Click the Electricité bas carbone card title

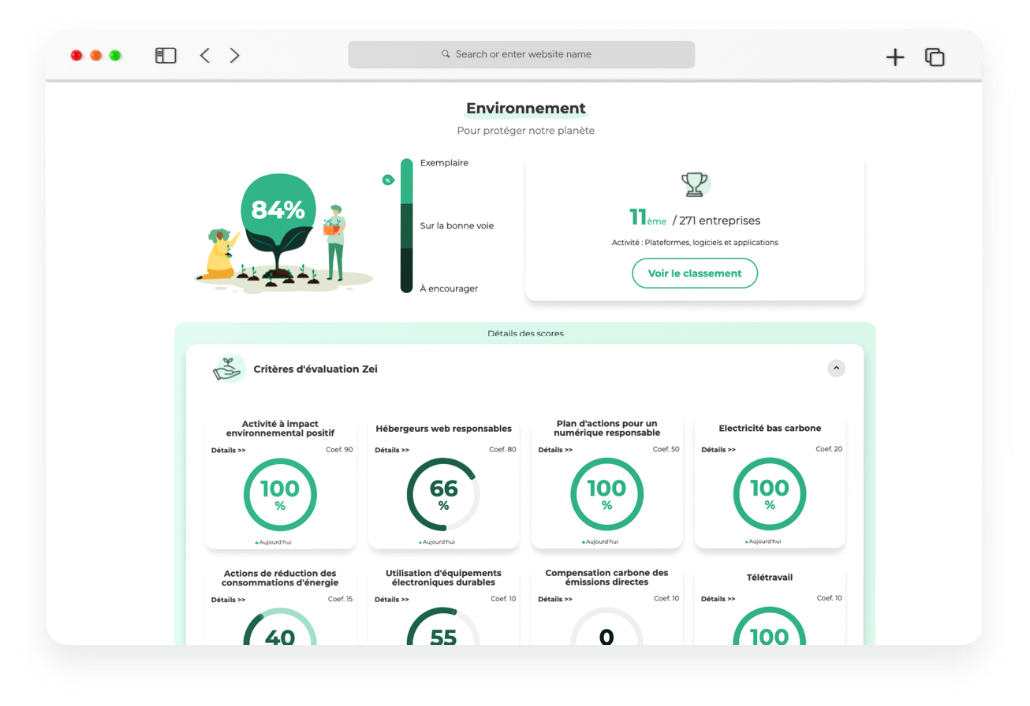[x=770, y=428]
